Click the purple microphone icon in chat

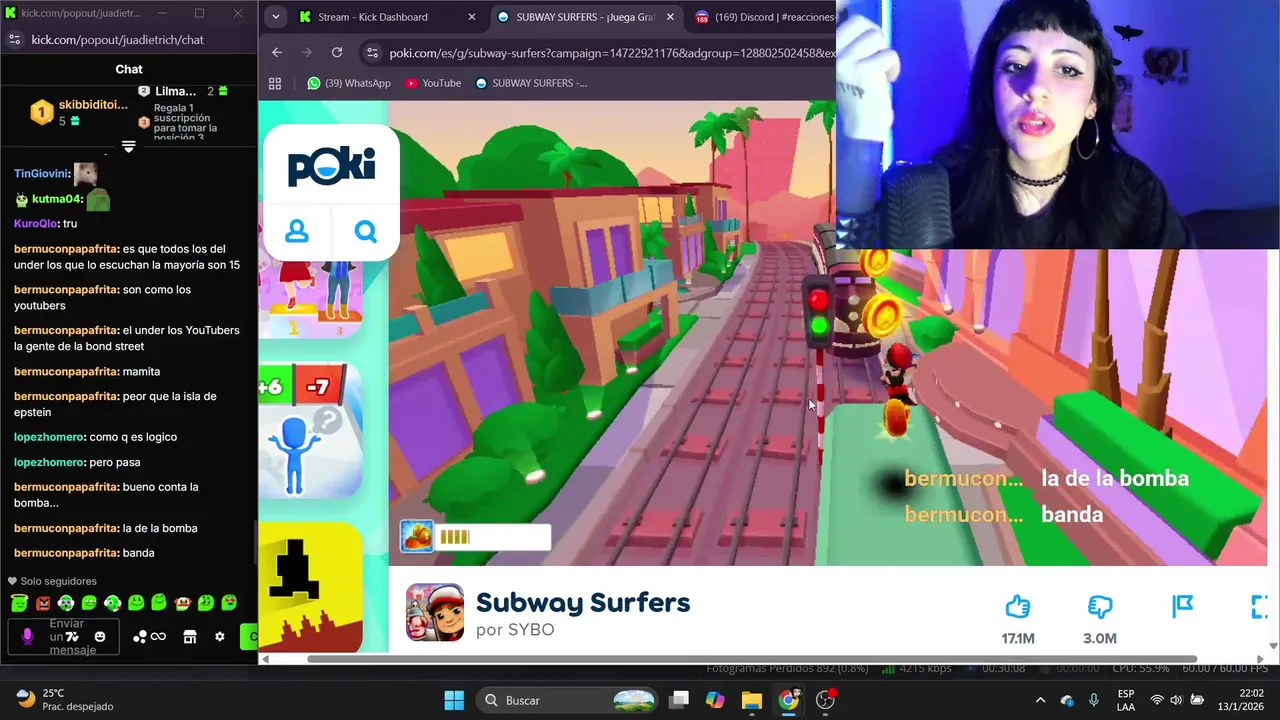tap(27, 636)
